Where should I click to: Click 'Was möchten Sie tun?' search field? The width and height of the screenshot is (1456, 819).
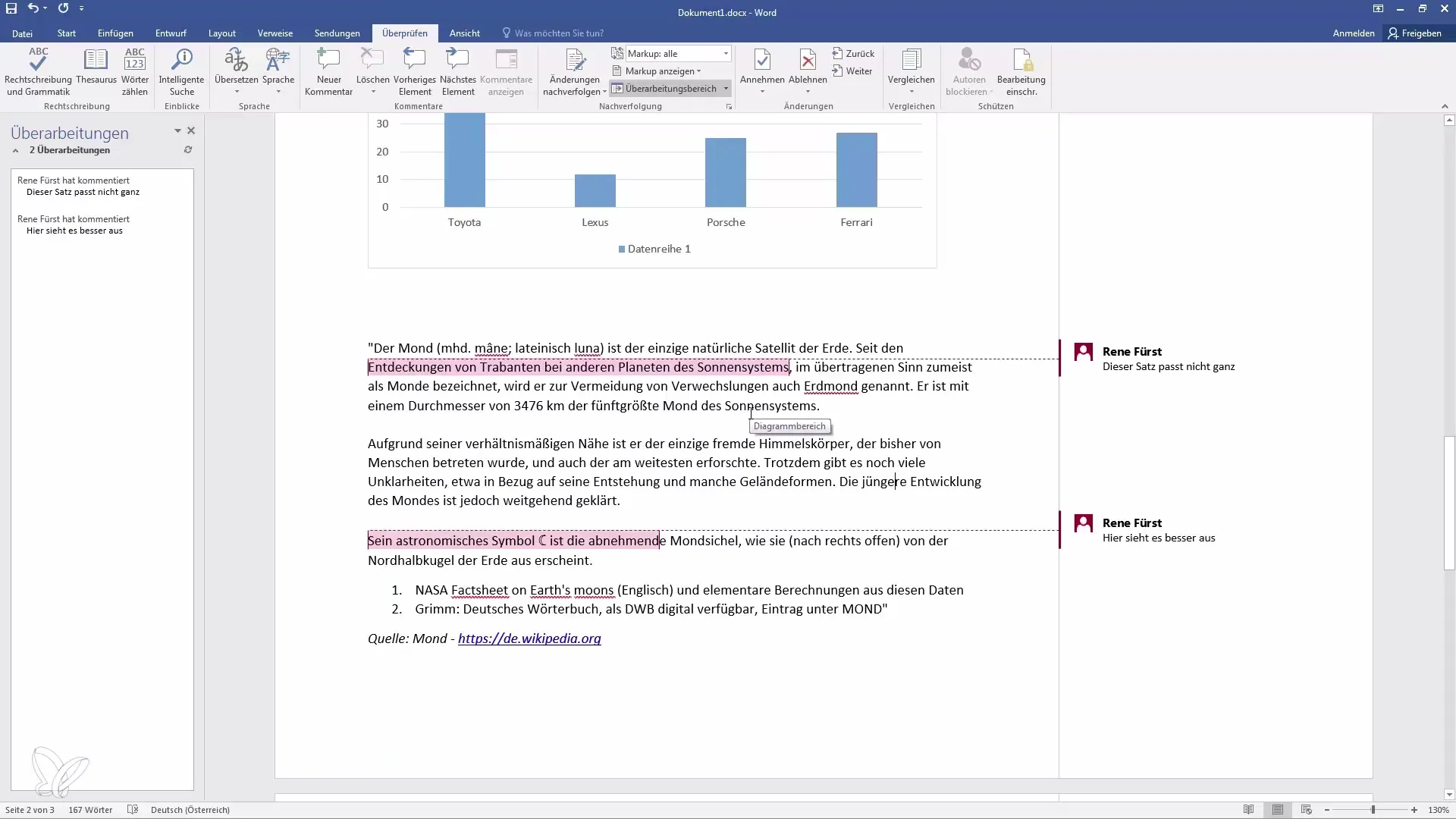(559, 33)
